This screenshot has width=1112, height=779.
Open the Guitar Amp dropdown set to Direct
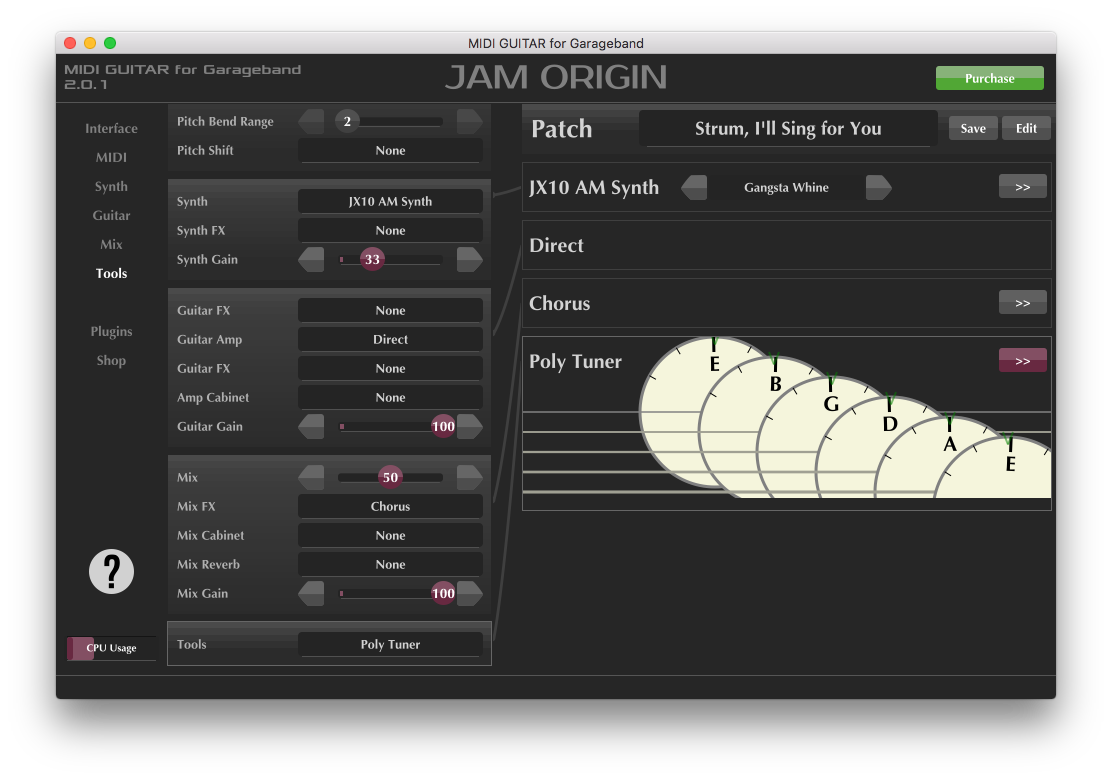coord(390,339)
